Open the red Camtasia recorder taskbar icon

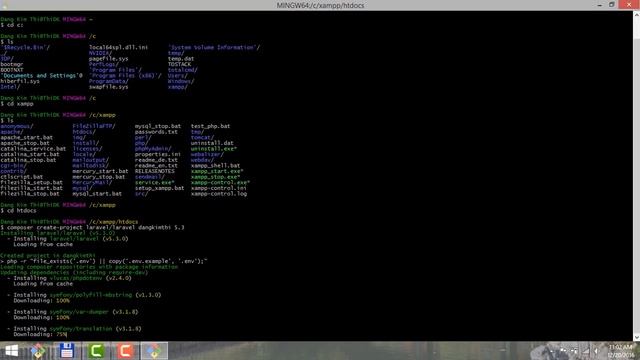coord(125,351)
